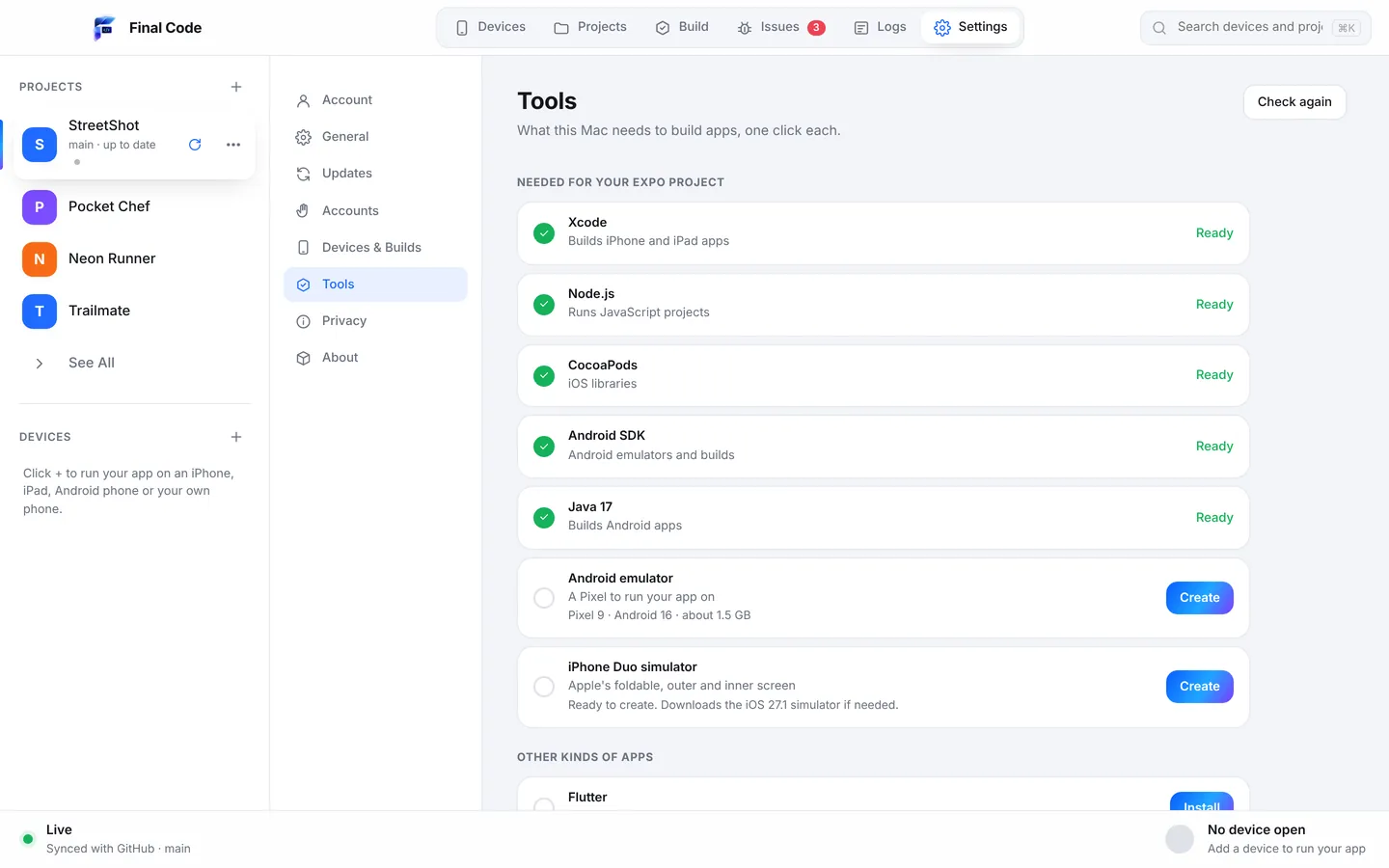Select the iPhone Duo simulator empty circle

point(544,687)
